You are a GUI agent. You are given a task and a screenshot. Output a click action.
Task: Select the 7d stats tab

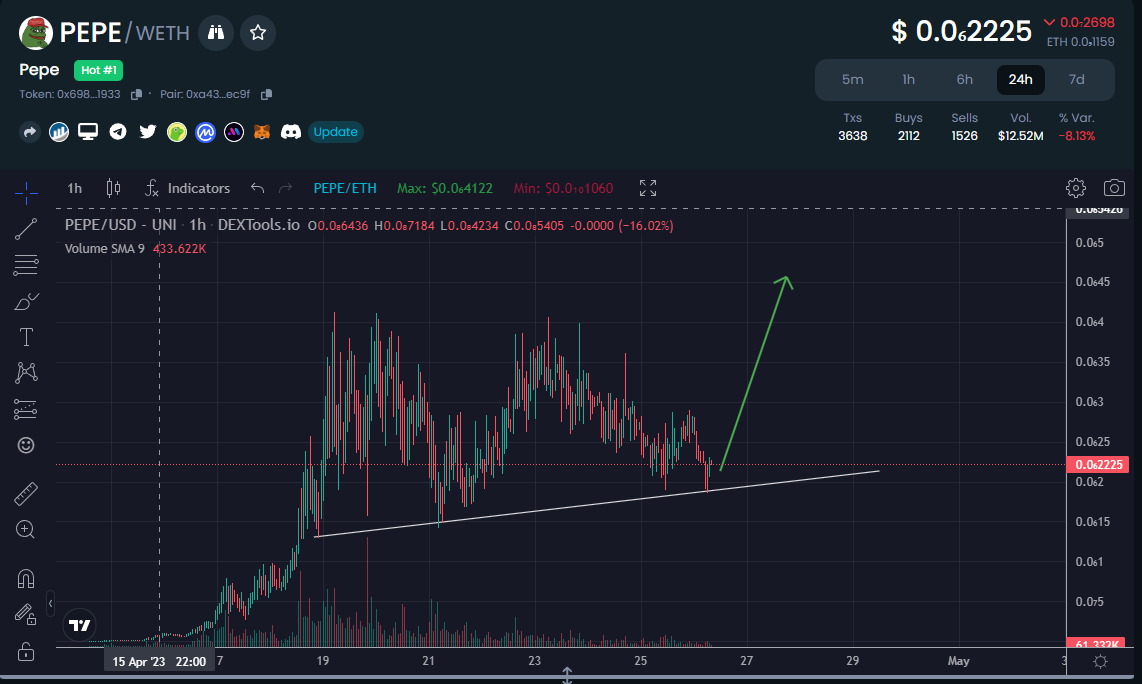[1076, 79]
